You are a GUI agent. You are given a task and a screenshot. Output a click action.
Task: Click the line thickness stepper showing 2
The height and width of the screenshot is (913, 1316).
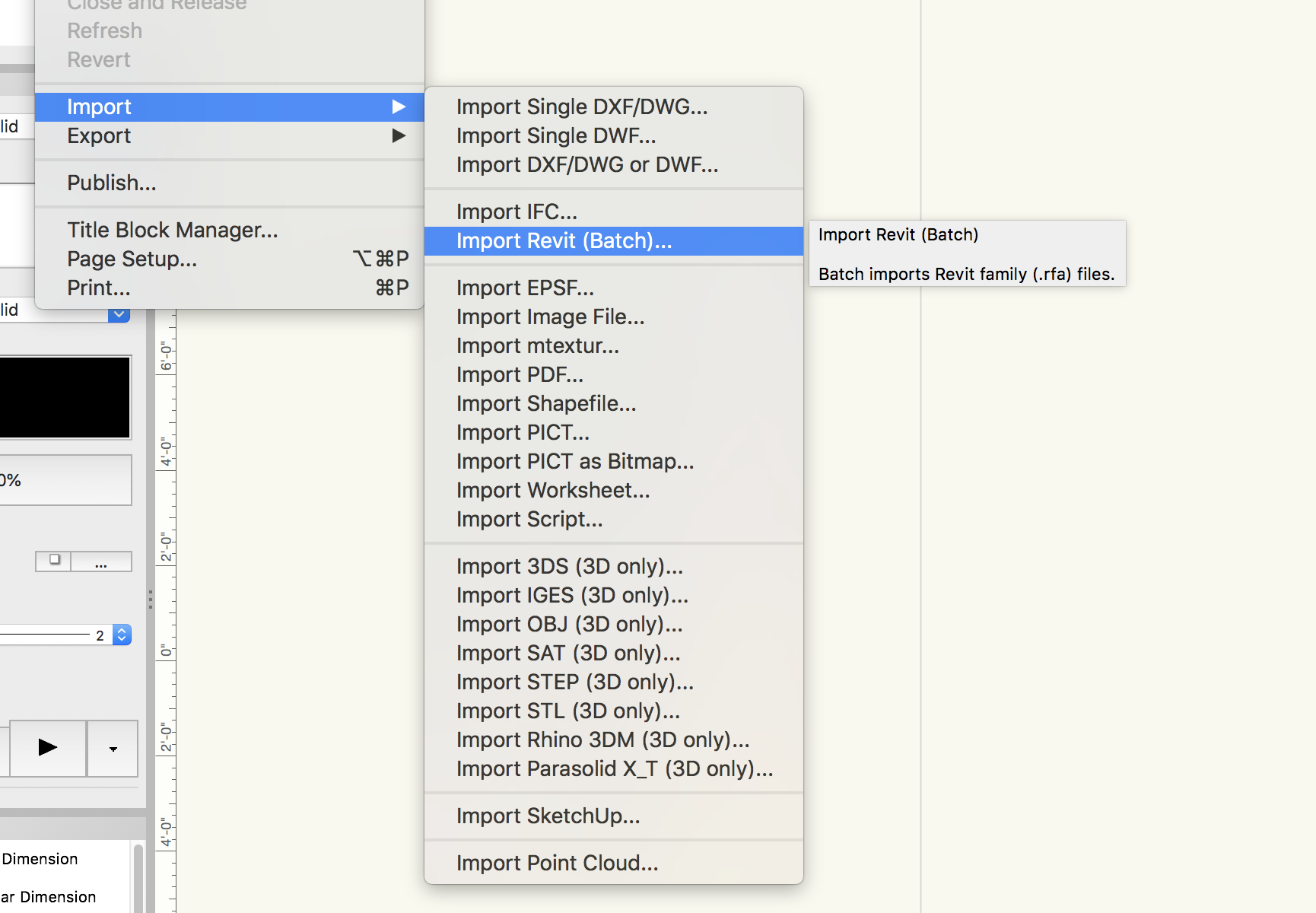click(x=122, y=635)
